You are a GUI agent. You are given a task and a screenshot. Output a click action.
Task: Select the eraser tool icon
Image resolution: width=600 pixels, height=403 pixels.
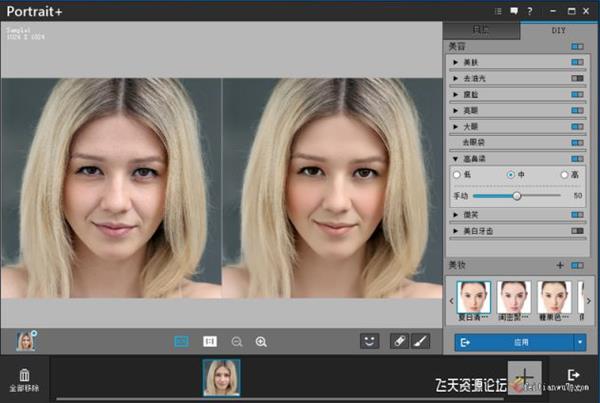399,341
